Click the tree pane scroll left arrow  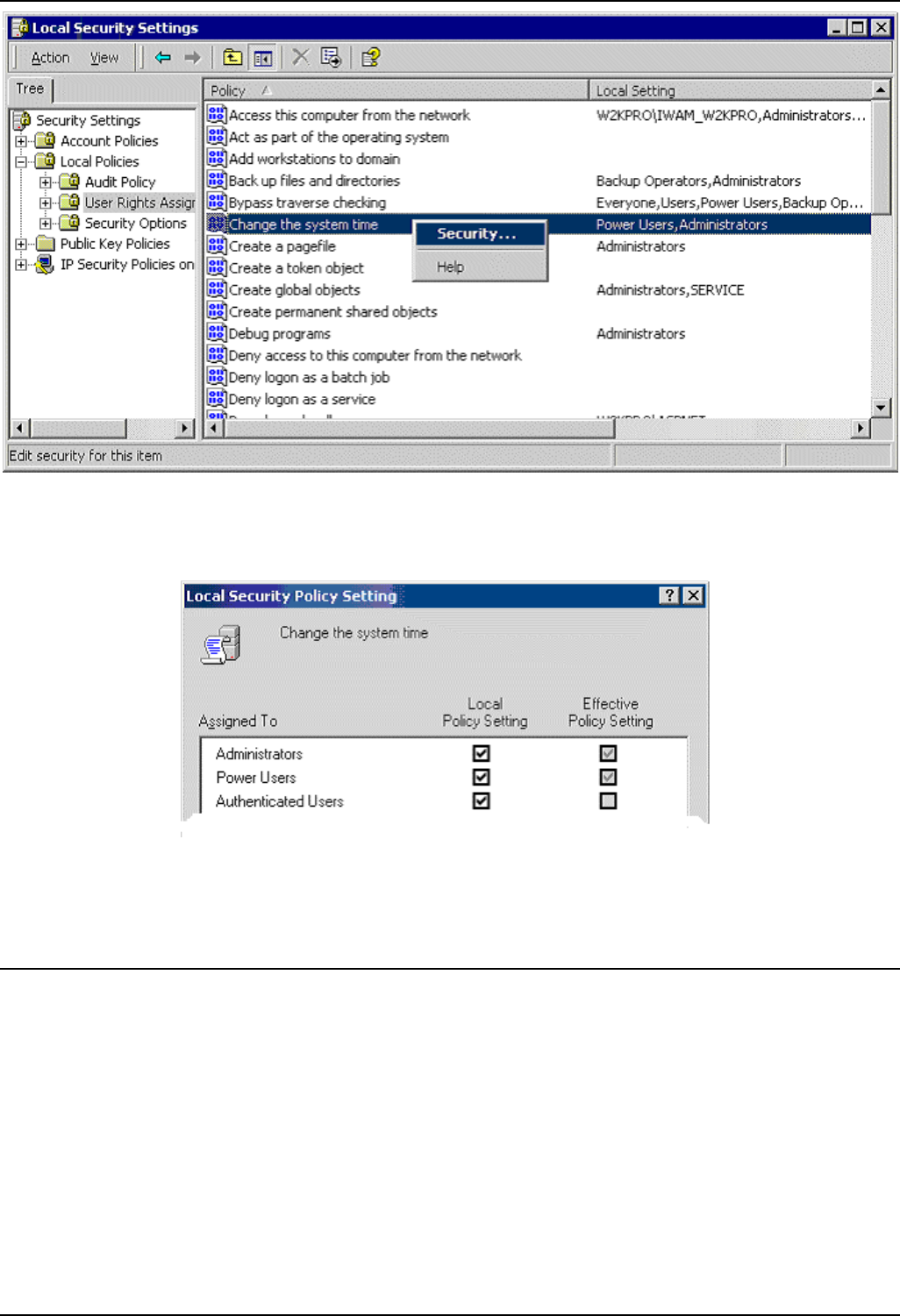tap(20, 428)
